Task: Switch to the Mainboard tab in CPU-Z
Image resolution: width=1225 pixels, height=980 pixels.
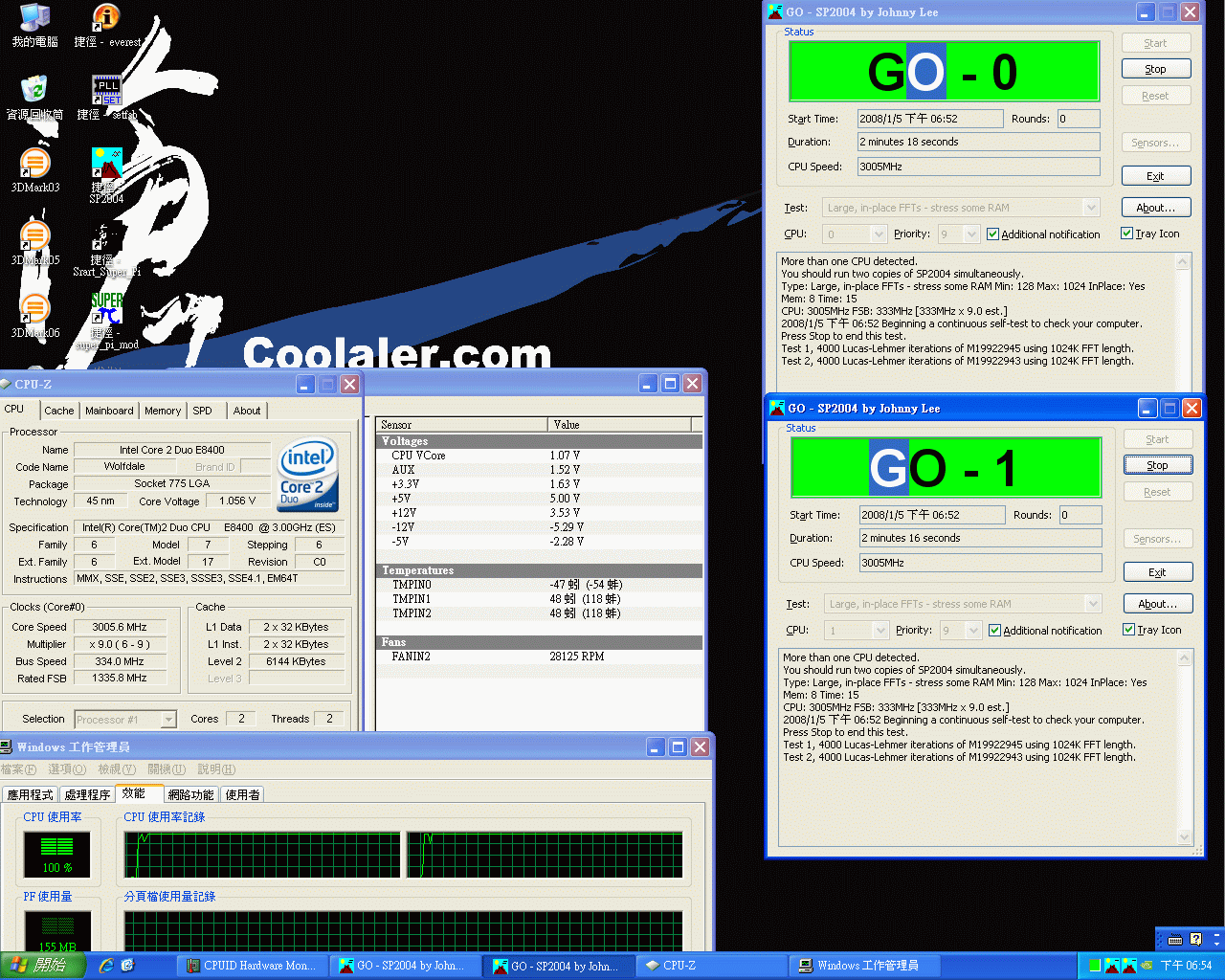Action: 109,411
